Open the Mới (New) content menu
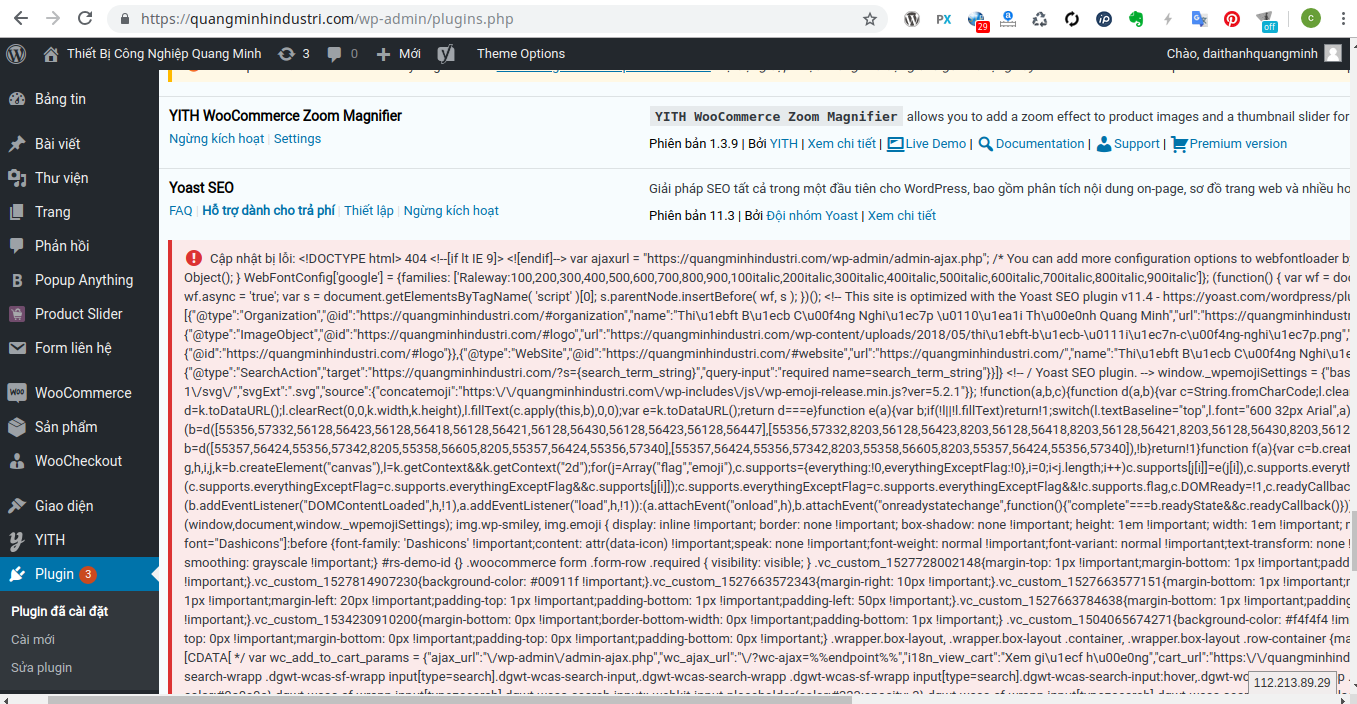1357x704 pixels. tap(398, 54)
